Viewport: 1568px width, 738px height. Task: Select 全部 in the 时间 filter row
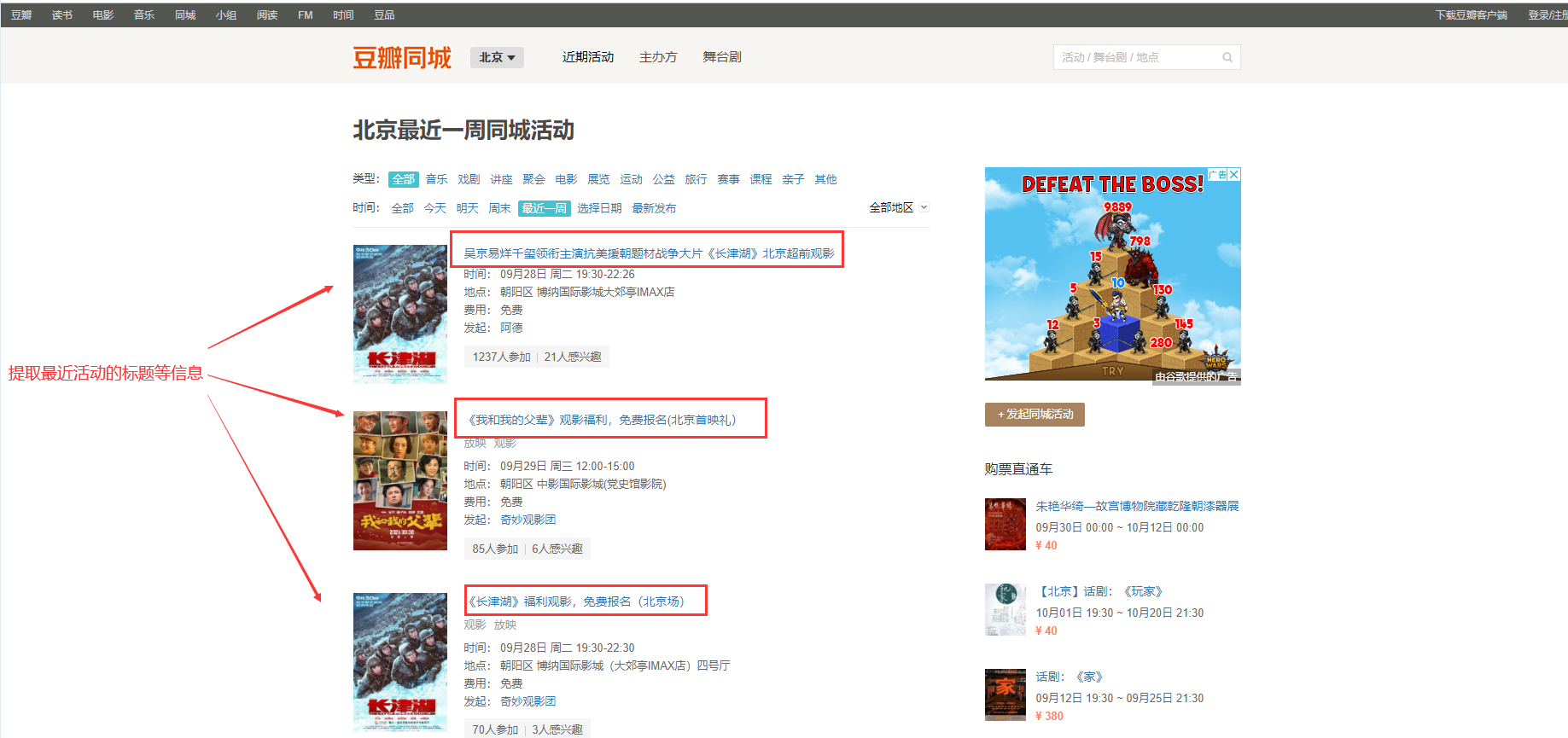(x=403, y=208)
